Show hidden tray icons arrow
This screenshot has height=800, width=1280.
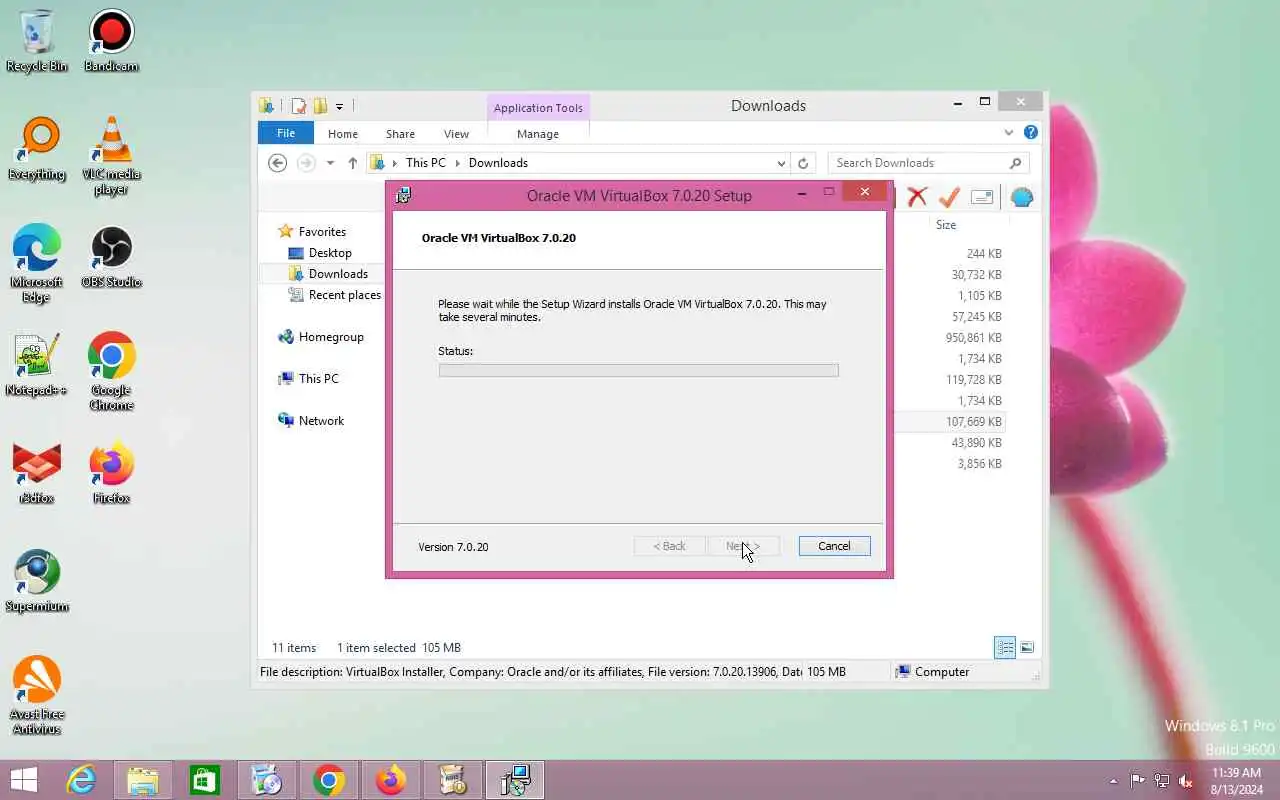pyautogui.click(x=1113, y=781)
